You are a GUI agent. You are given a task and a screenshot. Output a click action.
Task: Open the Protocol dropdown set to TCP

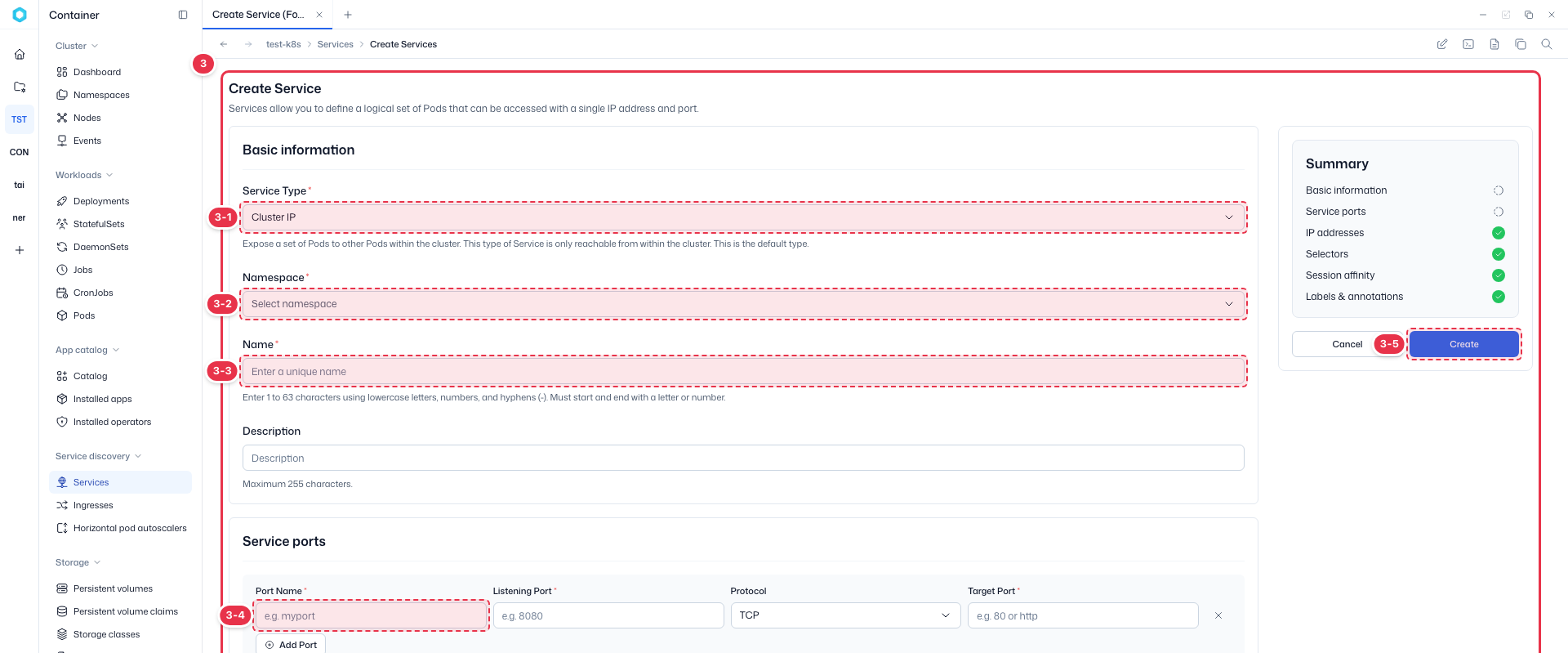click(x=845, y=615)
